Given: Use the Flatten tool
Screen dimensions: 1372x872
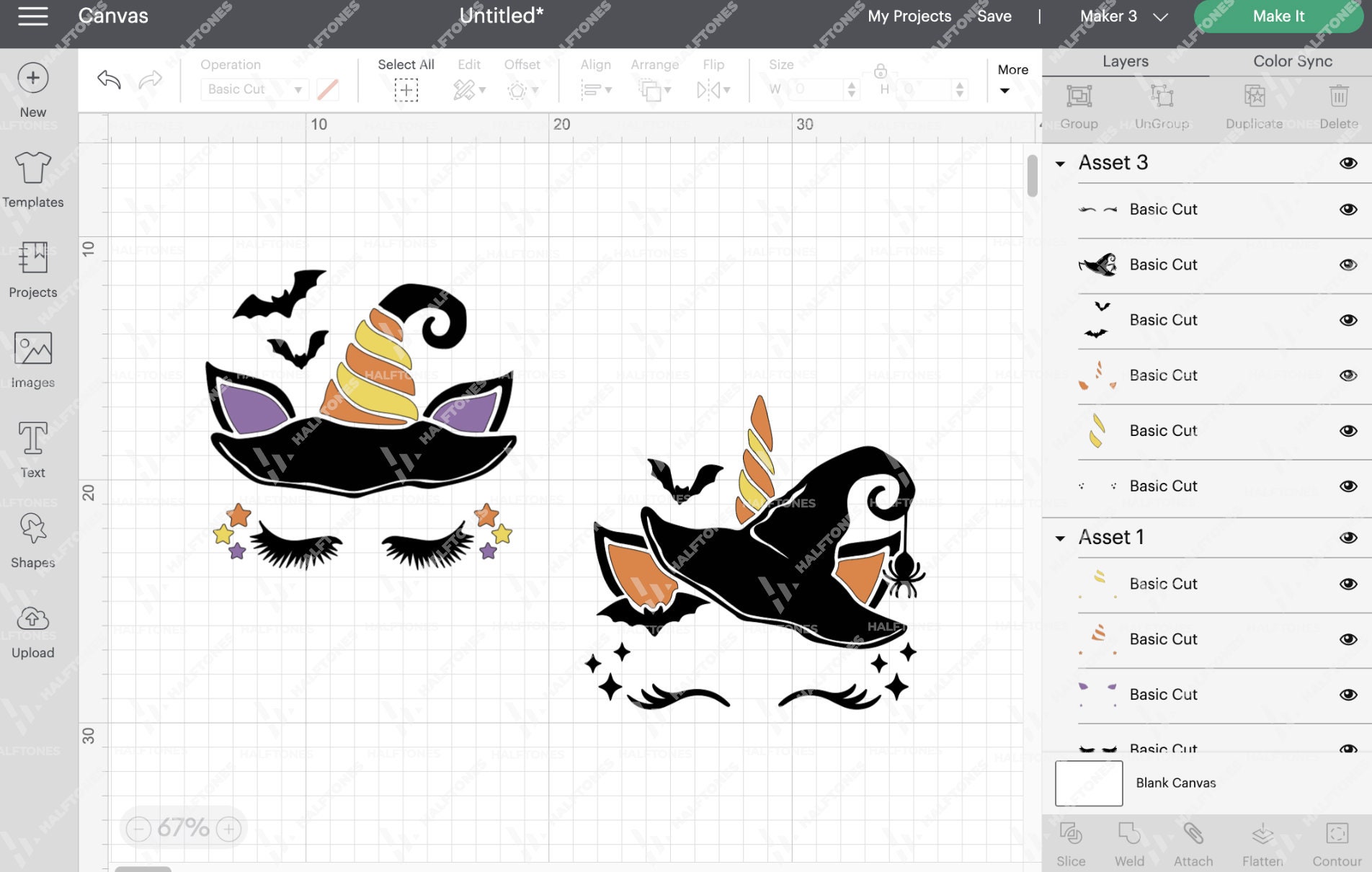Looking at the screenshot, I should pyautogui.click(x=1262, y=845).
